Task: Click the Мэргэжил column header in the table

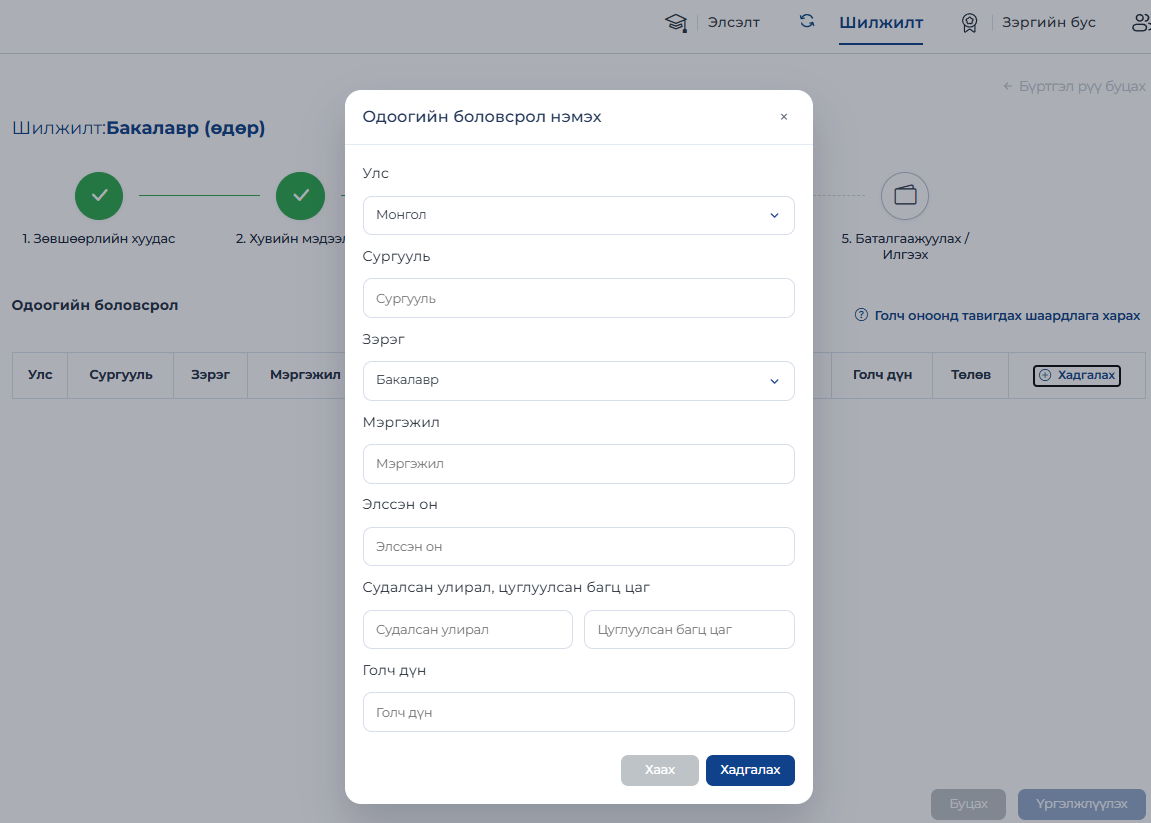Action: point(305,375)
